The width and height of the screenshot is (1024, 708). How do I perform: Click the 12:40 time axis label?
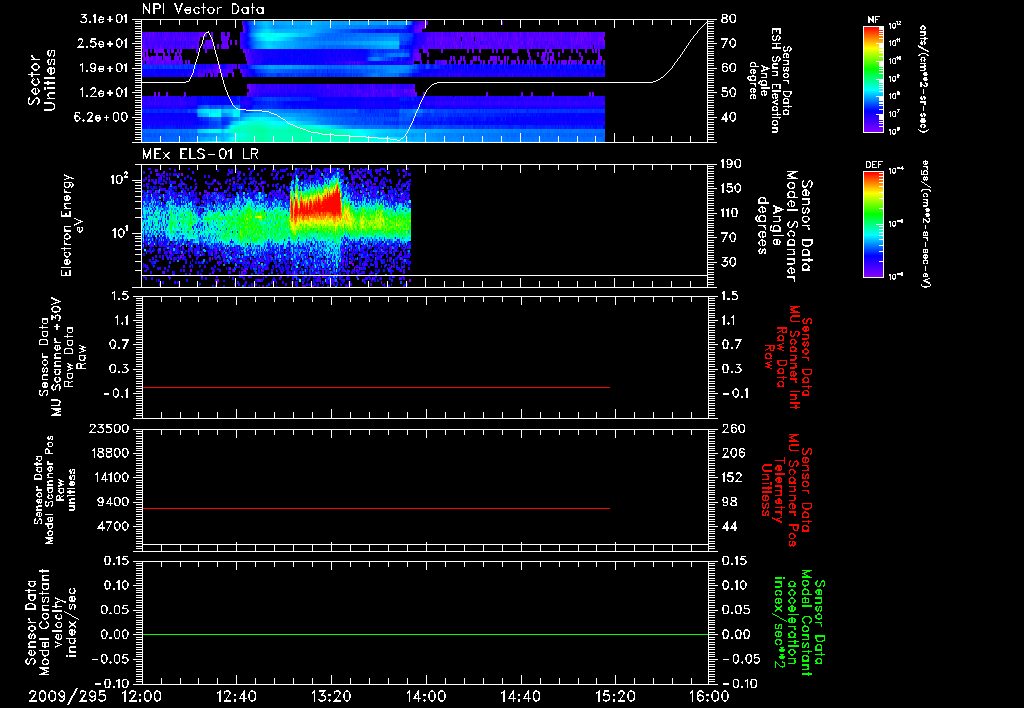[x=236, y=697]
